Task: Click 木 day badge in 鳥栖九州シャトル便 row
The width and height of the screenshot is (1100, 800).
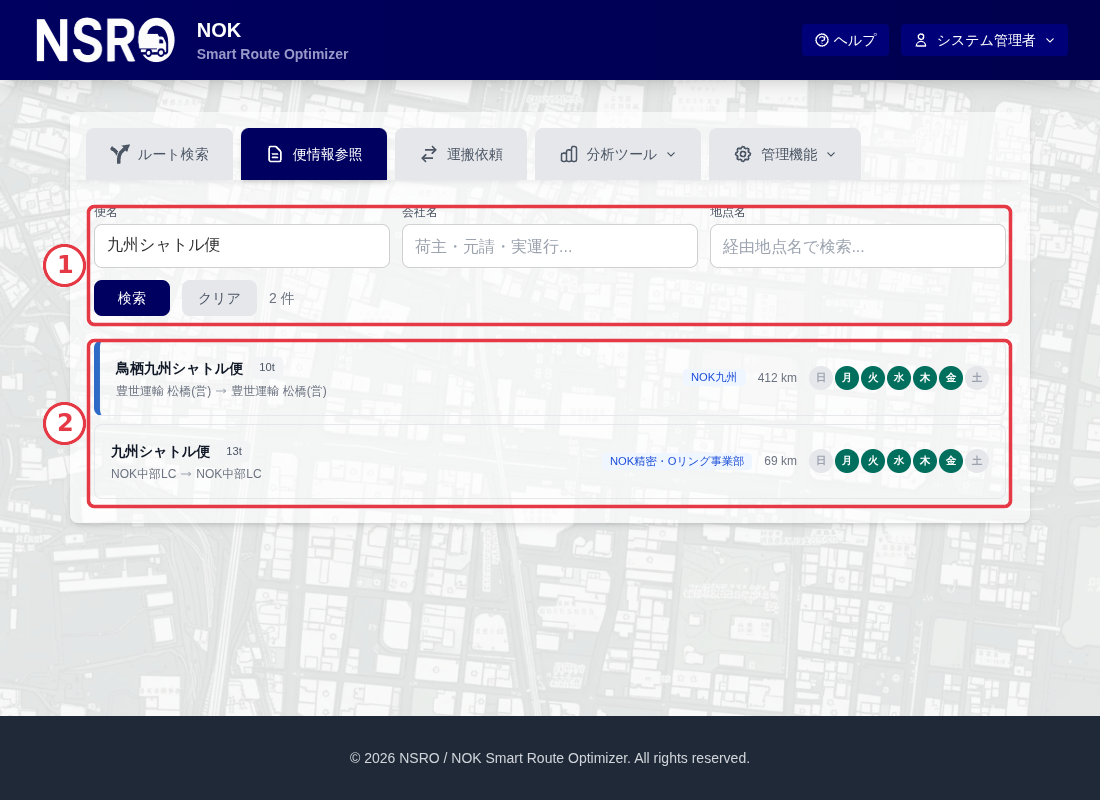Action: pyautogui.click(x=925, y=378)
